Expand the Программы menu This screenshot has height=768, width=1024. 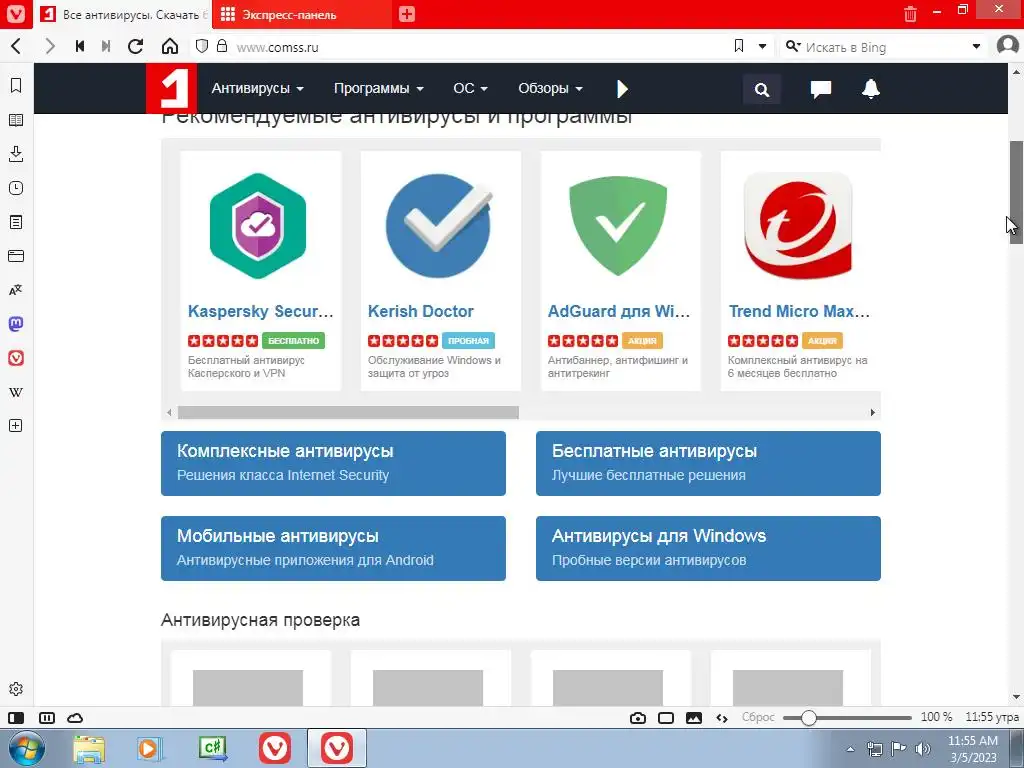point(379,88)
